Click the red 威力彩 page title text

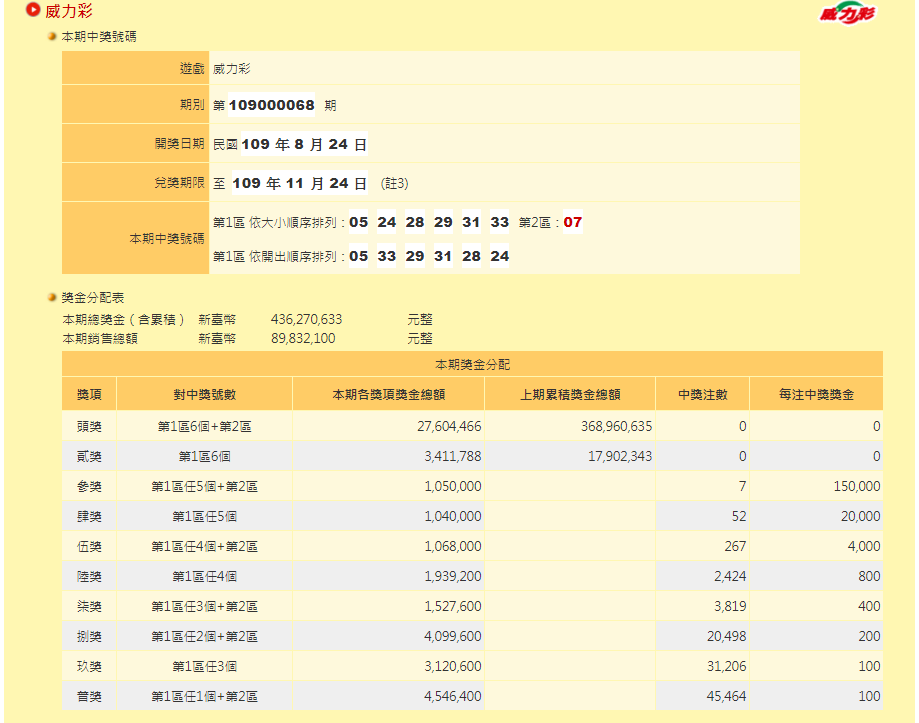point(69,11)
